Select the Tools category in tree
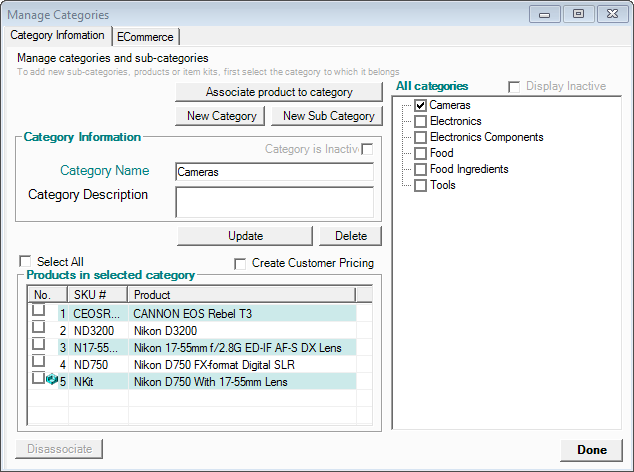Image resolution: width=634 pixels, height=472 pixels. pos(442,185)
